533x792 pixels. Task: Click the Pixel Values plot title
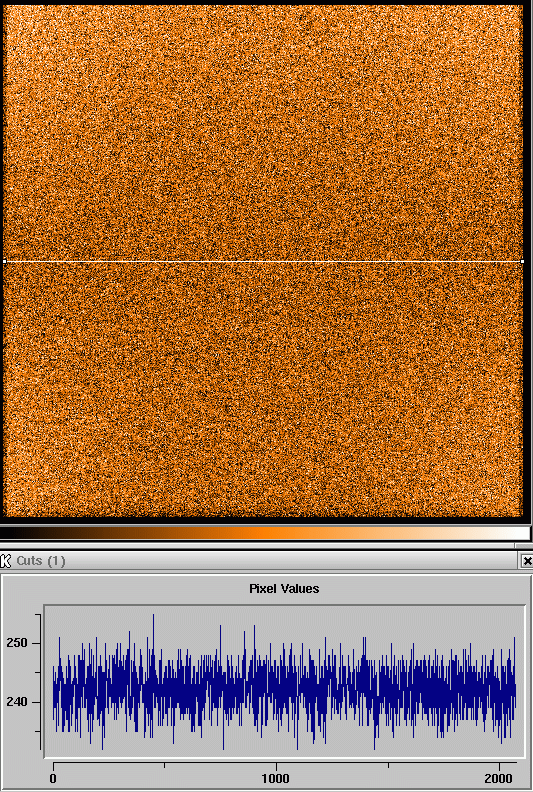pyautogui.click(x=284, y=588)
